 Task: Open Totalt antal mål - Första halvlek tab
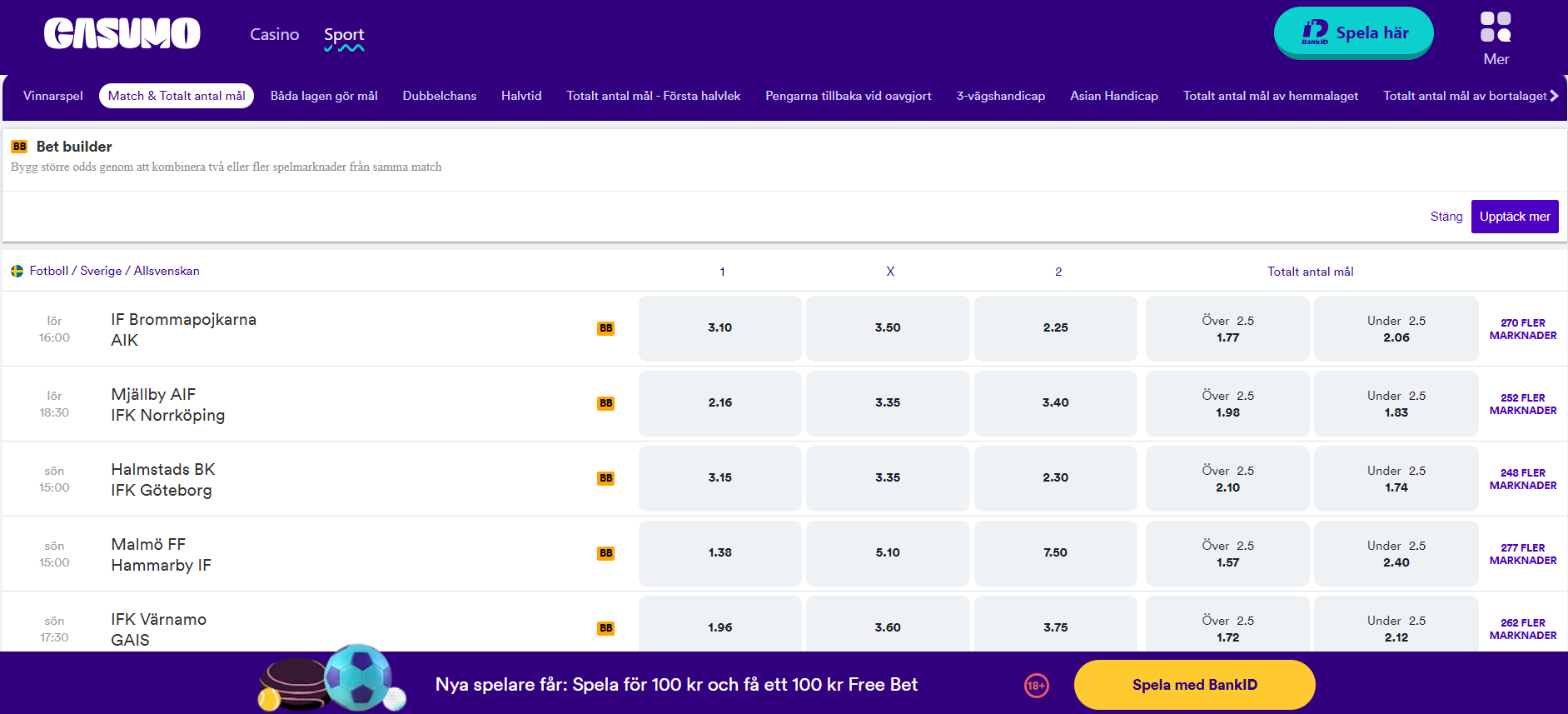654,96
